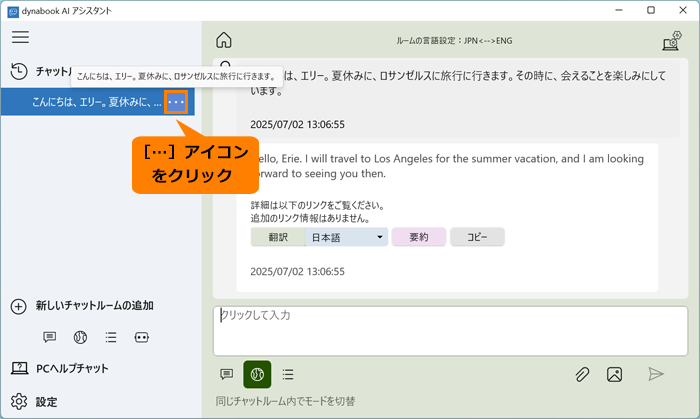The image size is (700, 419).
Task: Send message with arrow icon
Action: pos(656,374)
